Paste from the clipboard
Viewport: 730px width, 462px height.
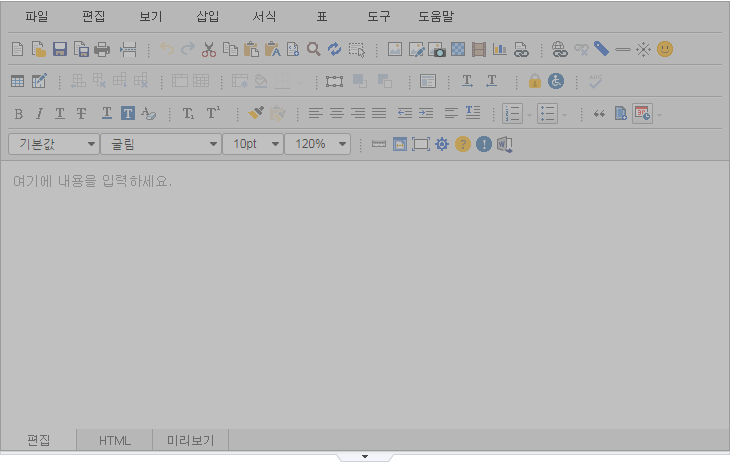pos(251,49)
